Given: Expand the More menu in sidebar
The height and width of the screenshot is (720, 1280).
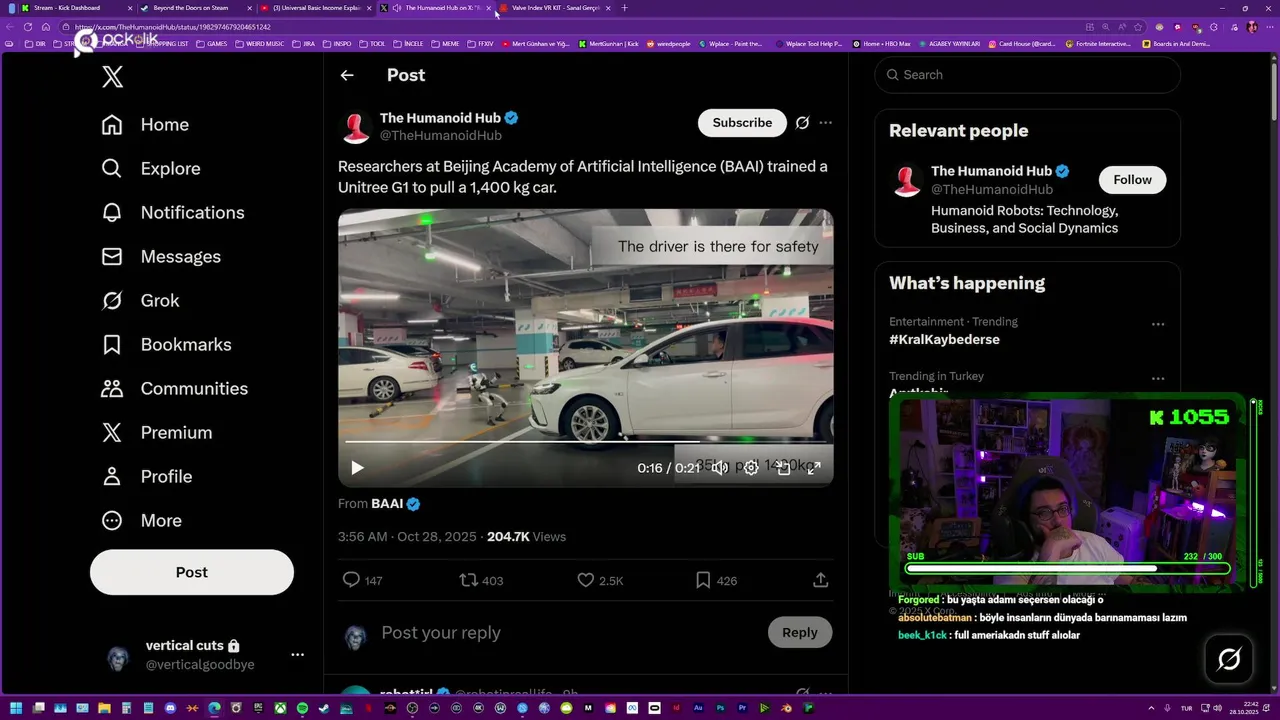Looking at the screenshot, I should tap(141, 520).
